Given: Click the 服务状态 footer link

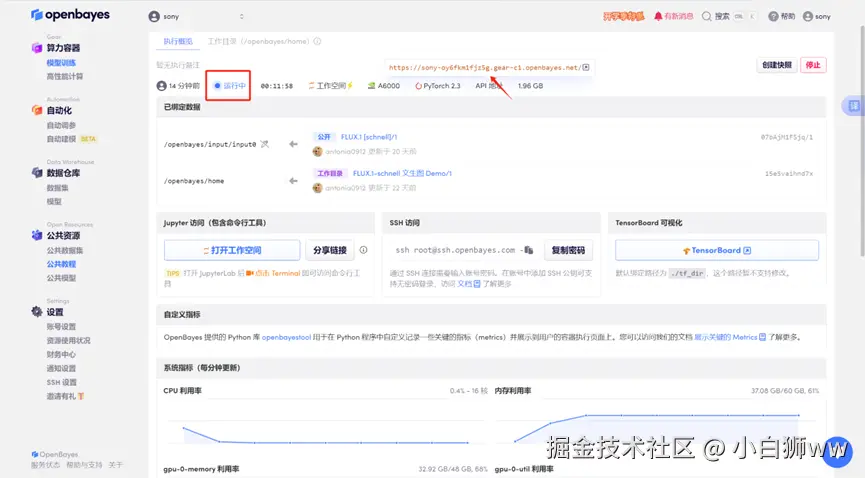Looking at the screenshot, I should coord(45,465).
